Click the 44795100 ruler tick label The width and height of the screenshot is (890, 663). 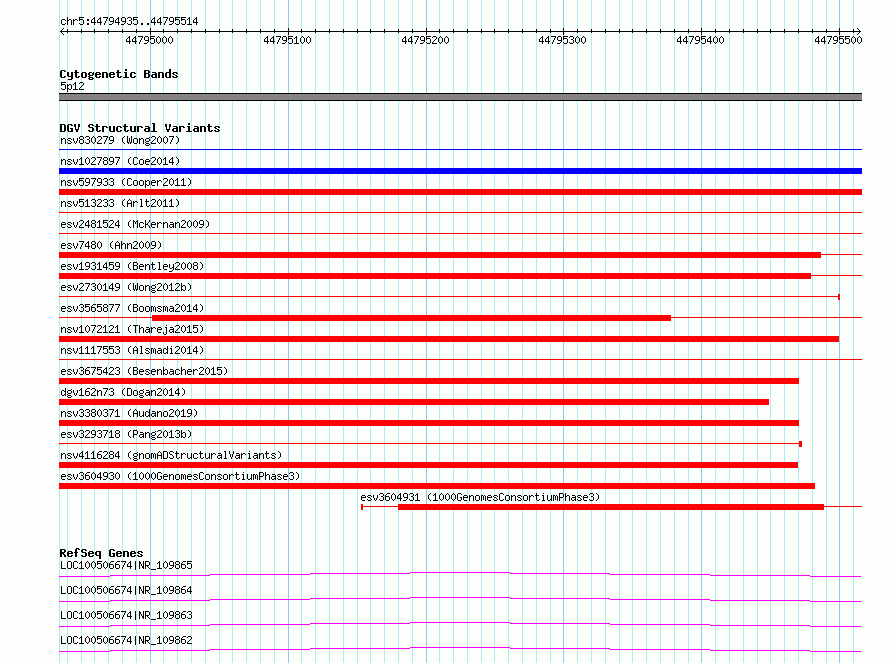(x=287, y=40)
